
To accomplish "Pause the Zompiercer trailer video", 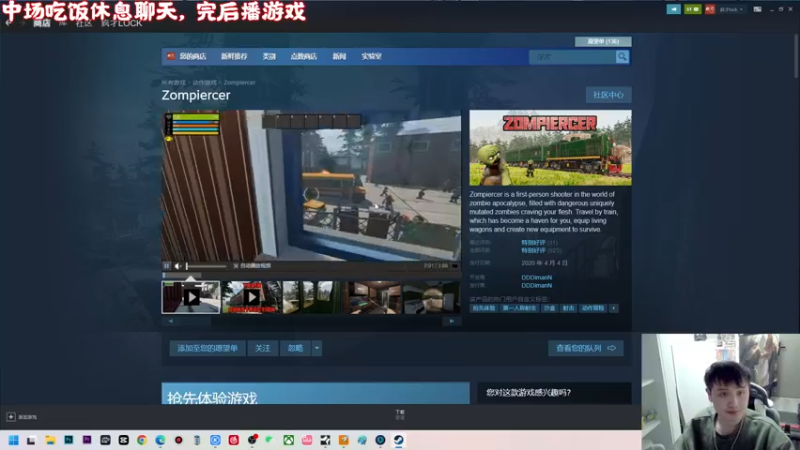I will click(166, 266).
